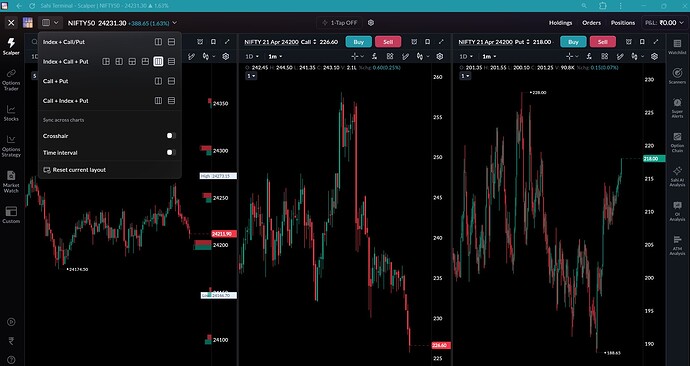Go to Stocks in the left sidebar
Image resolution: width=690 pixels, height=366 pixels.
point(11,113)
